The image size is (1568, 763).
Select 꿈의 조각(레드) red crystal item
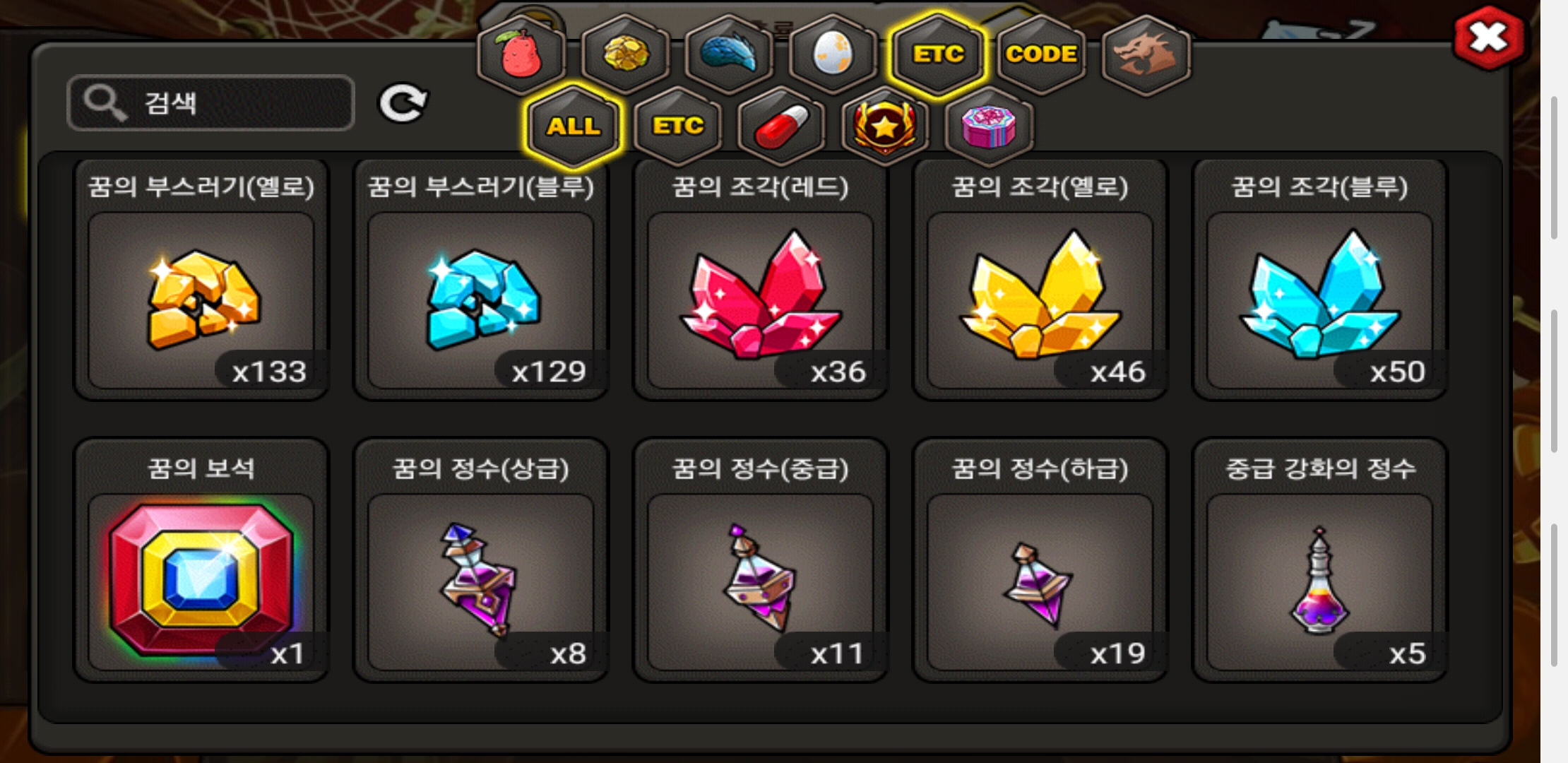[761, 279]
